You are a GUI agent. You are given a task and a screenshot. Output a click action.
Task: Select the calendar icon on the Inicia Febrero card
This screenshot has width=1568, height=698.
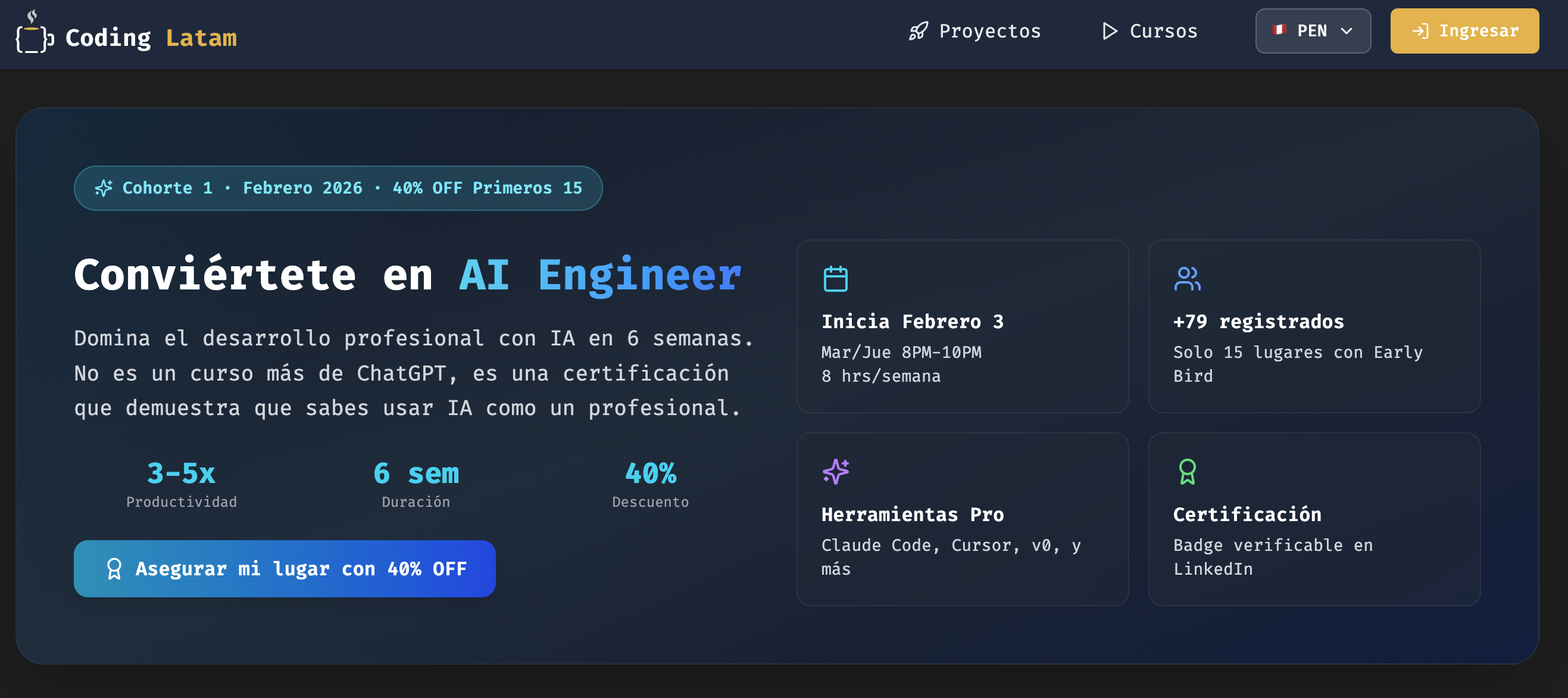[836, 278]
